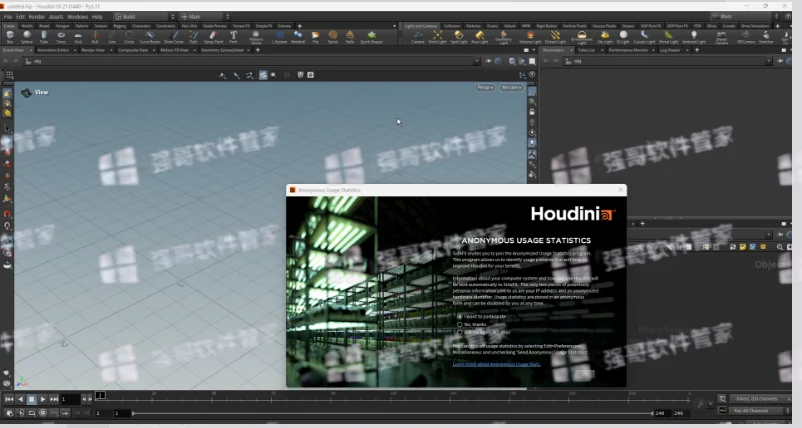
Task: Select the File shelf tool
Action: [x=316, y=36]
